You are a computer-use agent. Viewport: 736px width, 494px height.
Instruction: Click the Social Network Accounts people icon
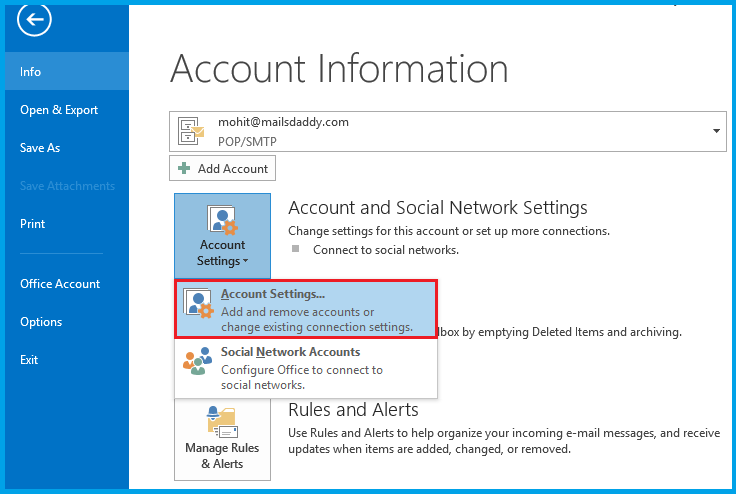pyautogui.click(x=198, y=361)
